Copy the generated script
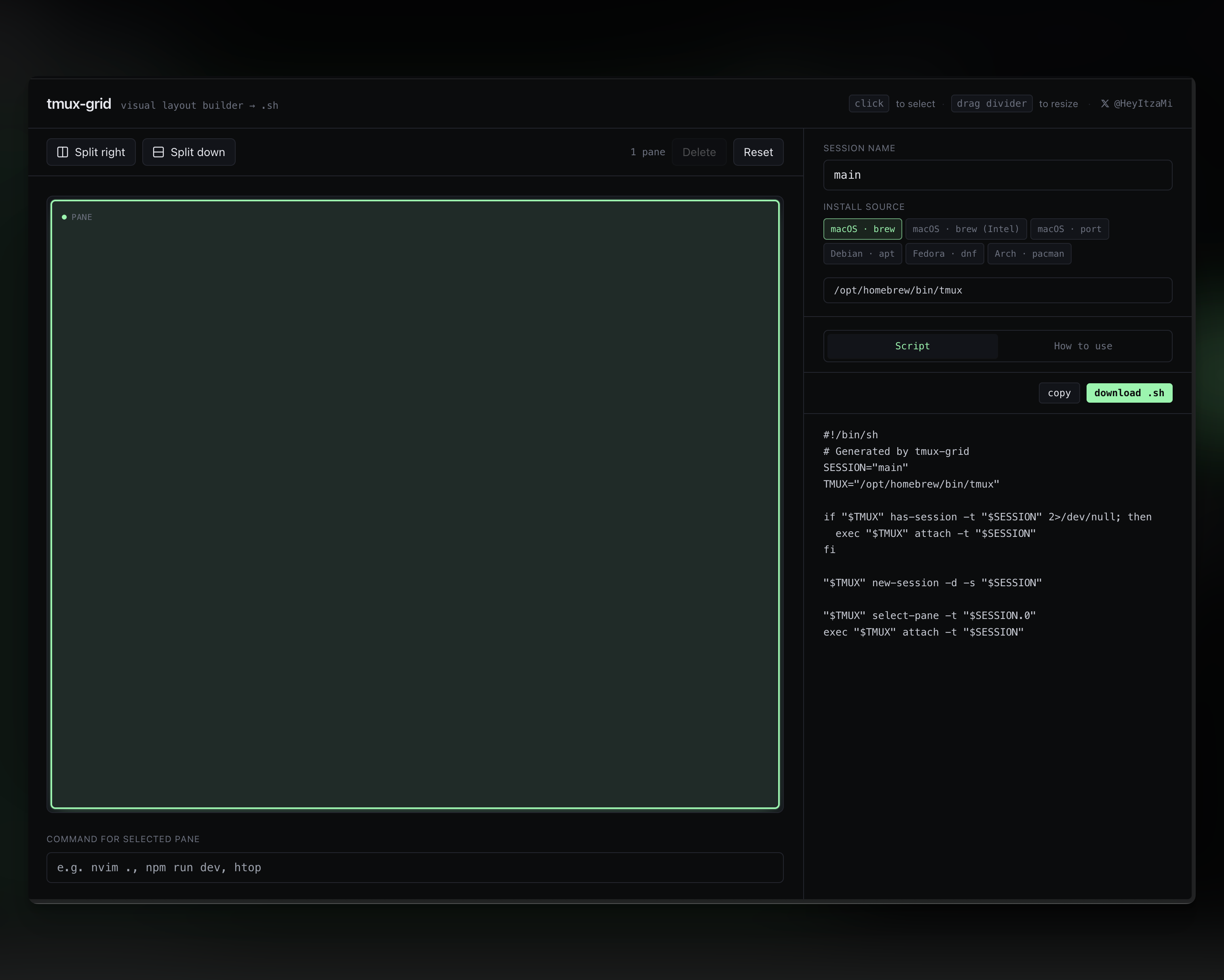Screen dimensions: 1224x980 (1058, 392)
